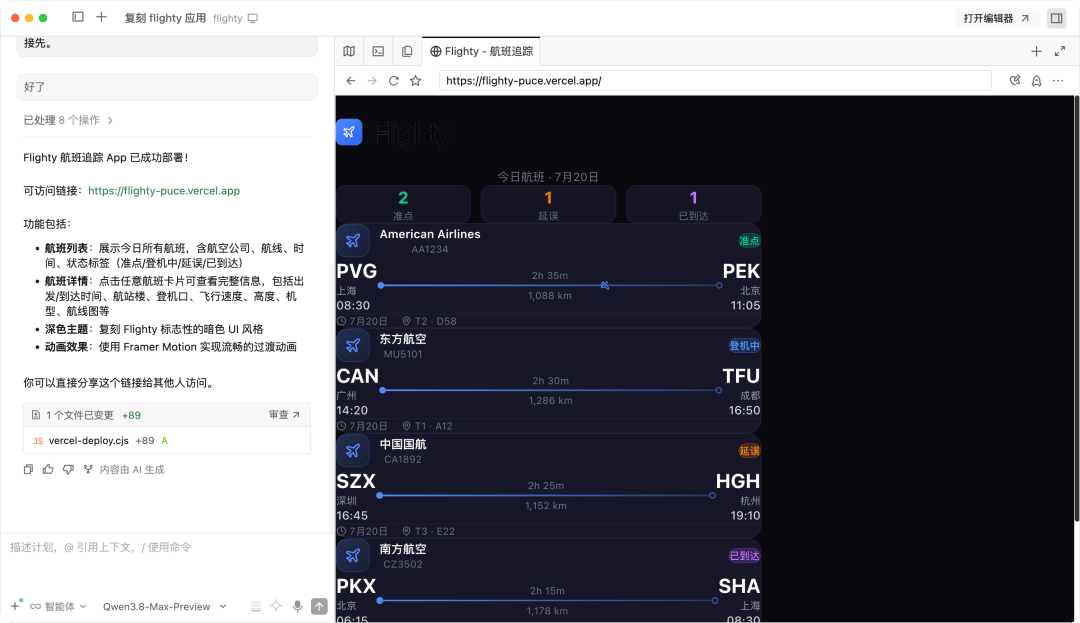This screenshot has height=623, width=1080.
Task: Click the monitor icon beside flighty title
Action: pyautogui.click(x=253, y=19)
